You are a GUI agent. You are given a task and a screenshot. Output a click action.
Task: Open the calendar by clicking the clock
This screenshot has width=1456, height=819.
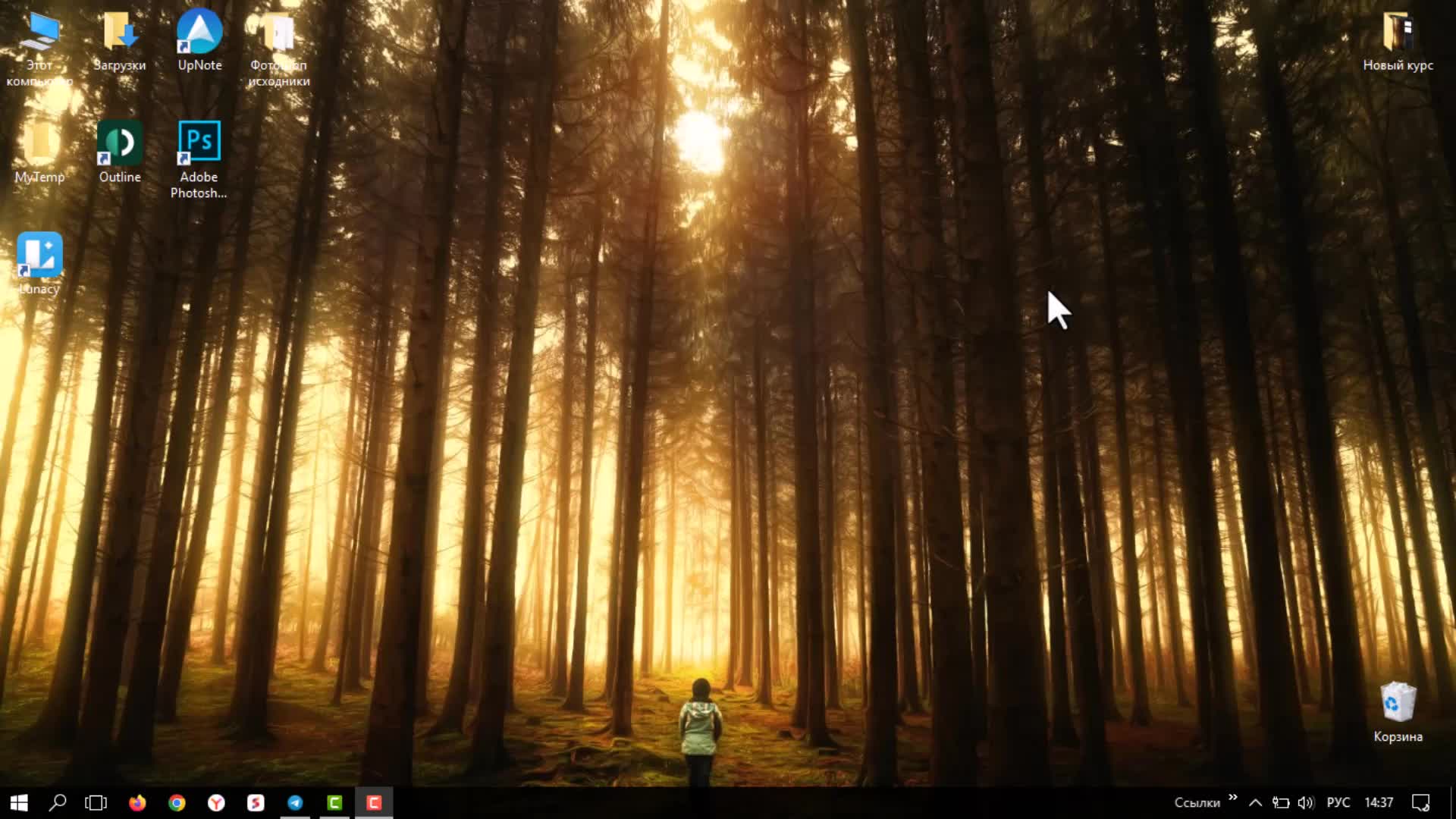click(x=1380, y=802)
